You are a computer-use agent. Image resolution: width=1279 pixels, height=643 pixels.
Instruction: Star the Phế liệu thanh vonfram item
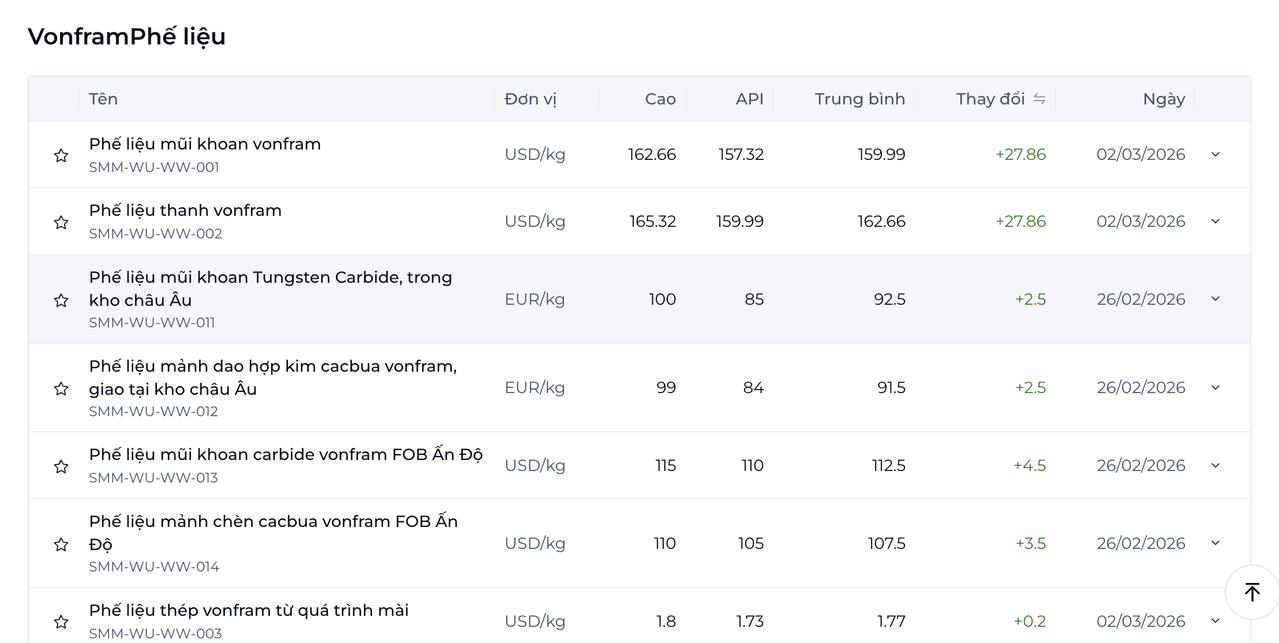(61, 222)
